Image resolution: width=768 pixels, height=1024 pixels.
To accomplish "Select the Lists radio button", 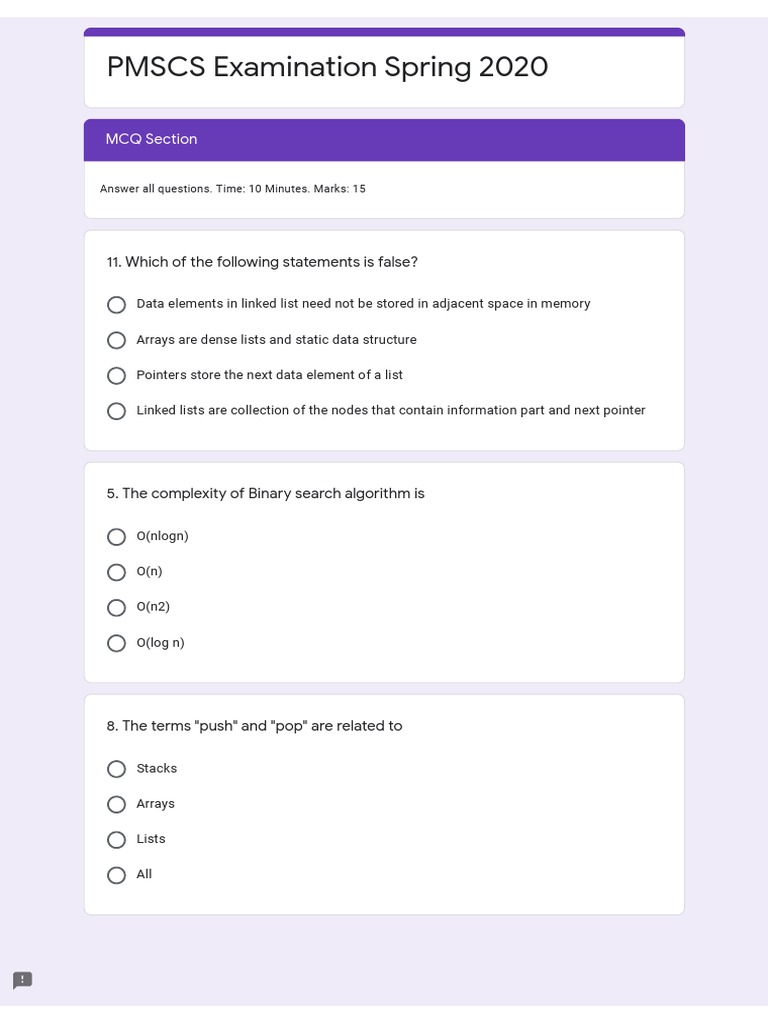I will pyautogui.click(x=117, y=840).
